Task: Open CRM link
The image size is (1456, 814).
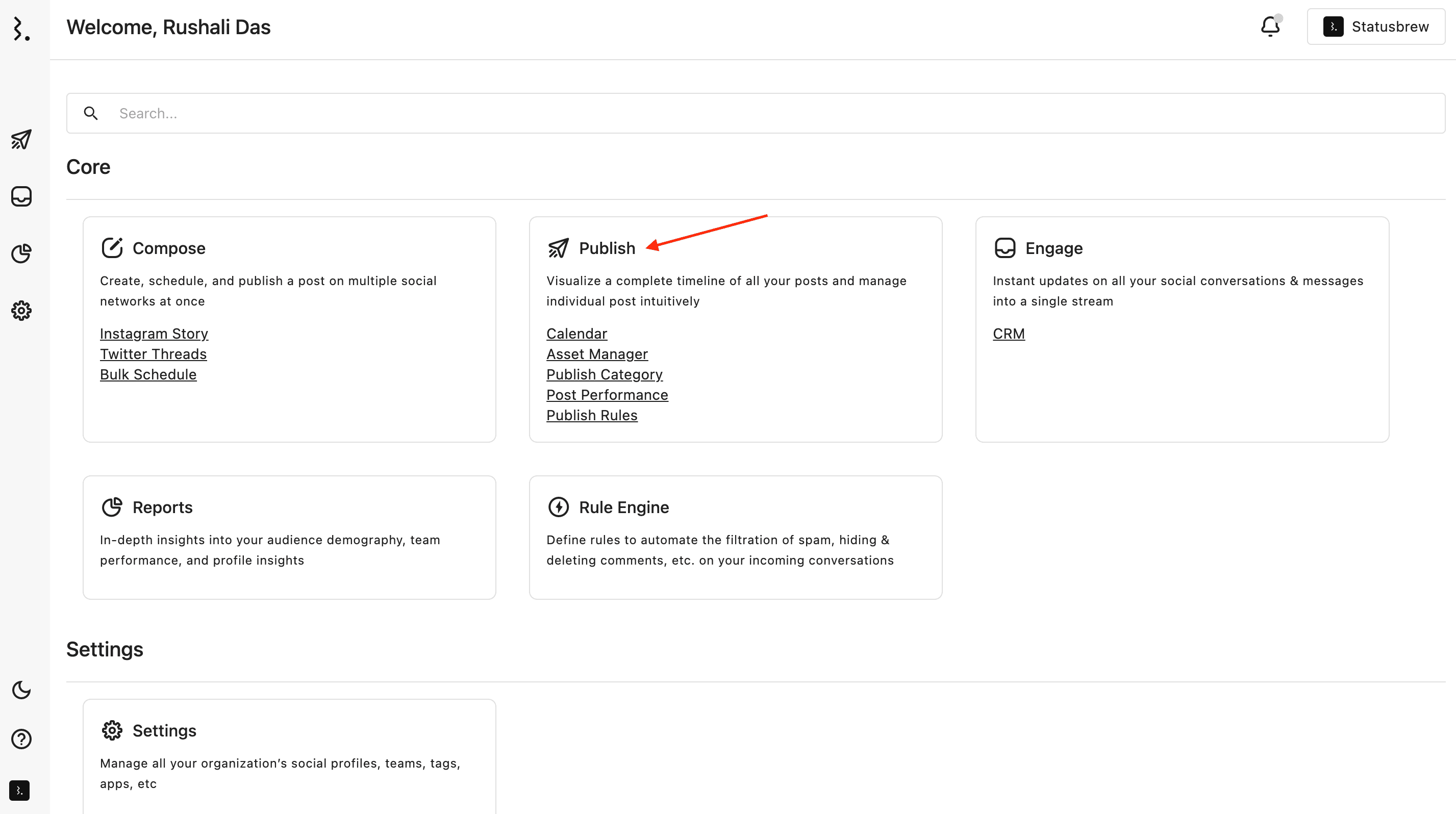Action: [x=1009, y=334]
